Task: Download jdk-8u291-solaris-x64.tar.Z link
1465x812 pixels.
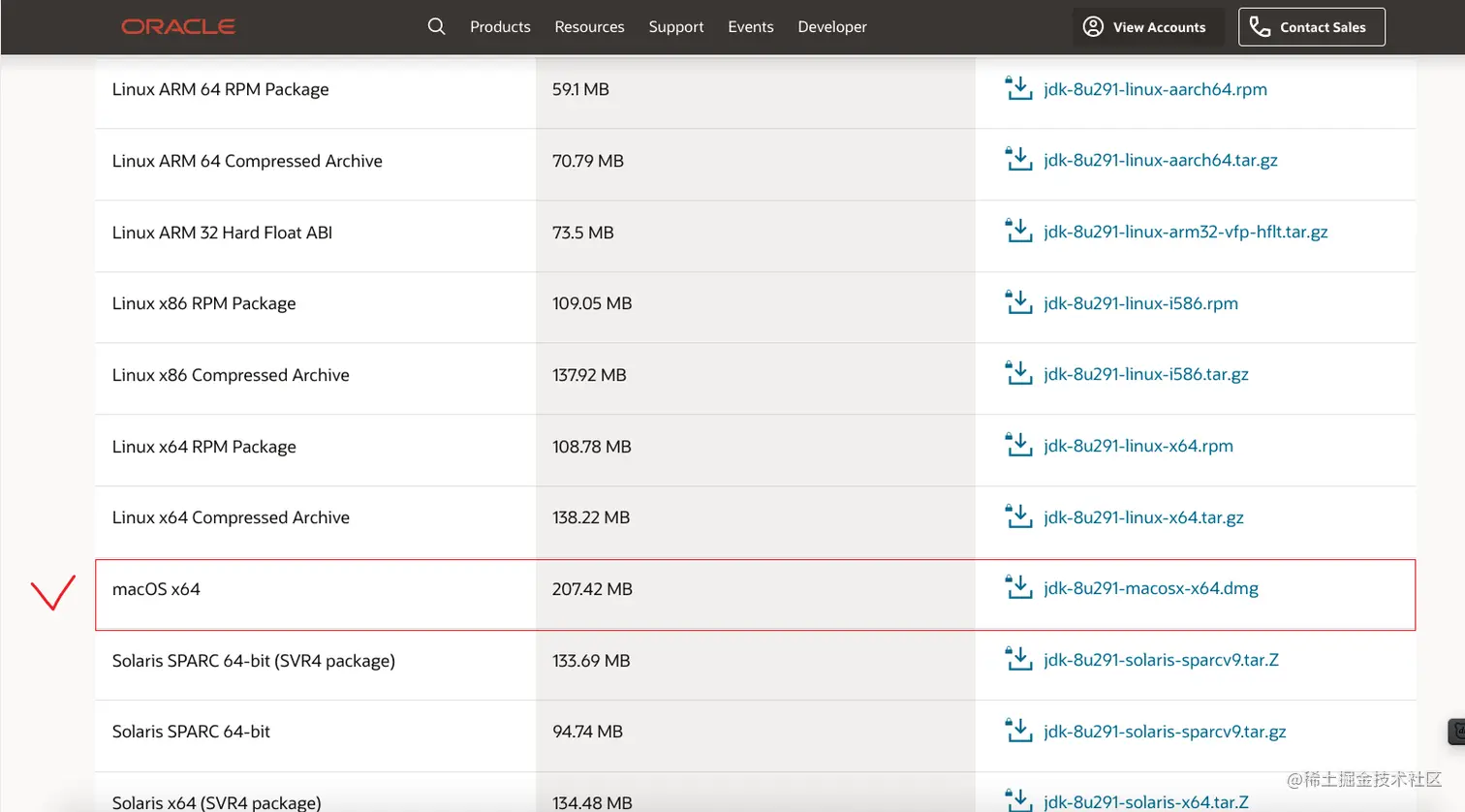Action: (1146, 802)
